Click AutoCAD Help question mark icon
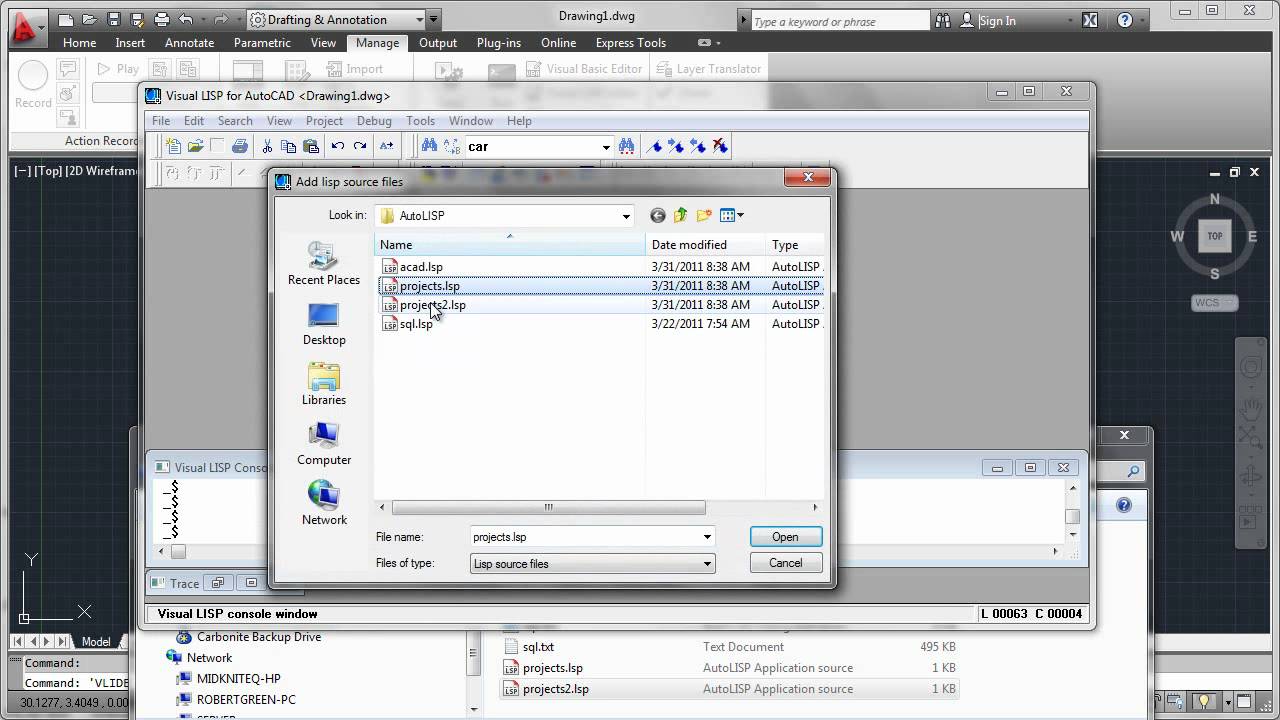Viewport: 1280px width, 720px height. click(1124, 20)
